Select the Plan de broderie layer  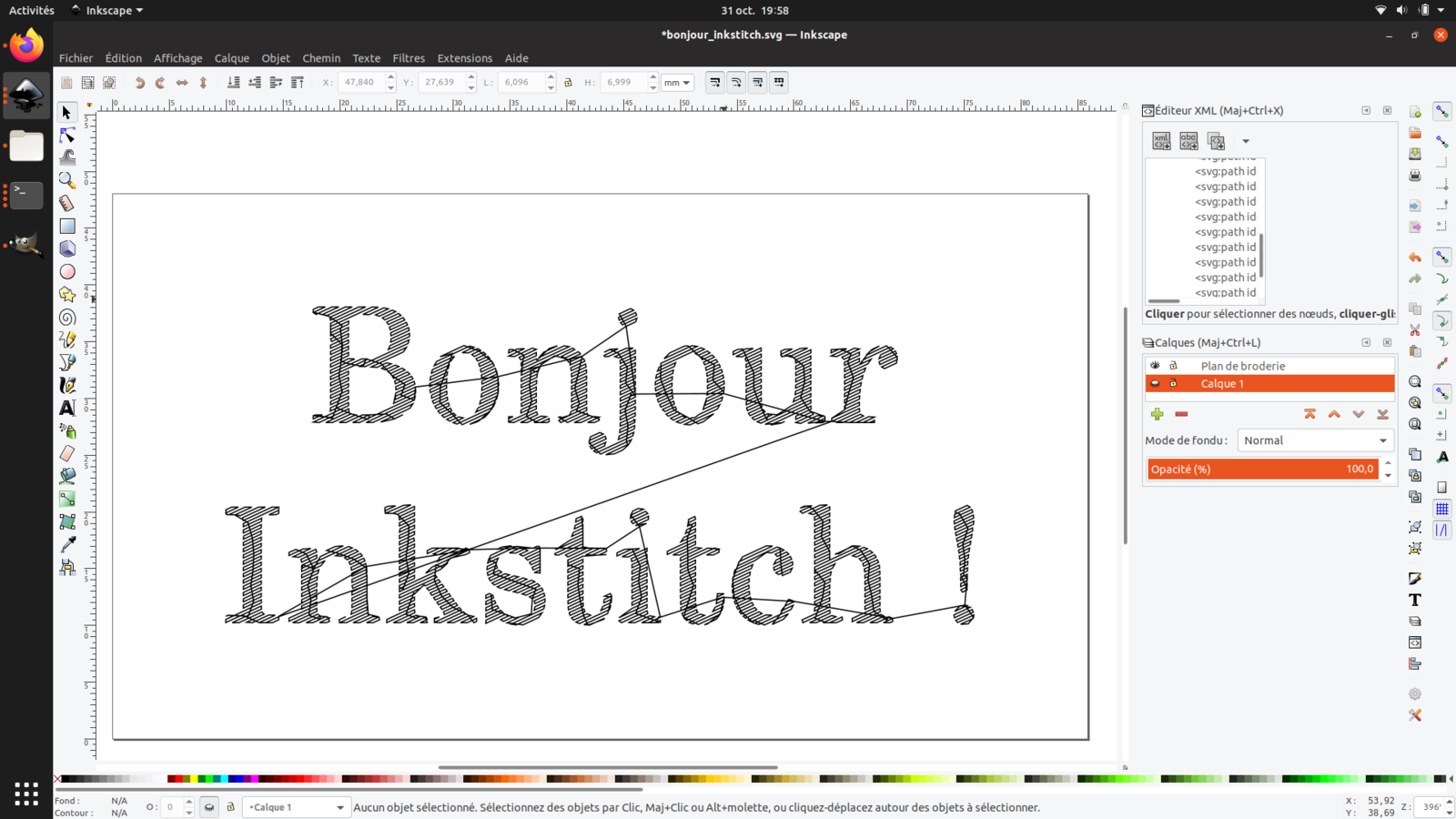(x=1242, y=366)
